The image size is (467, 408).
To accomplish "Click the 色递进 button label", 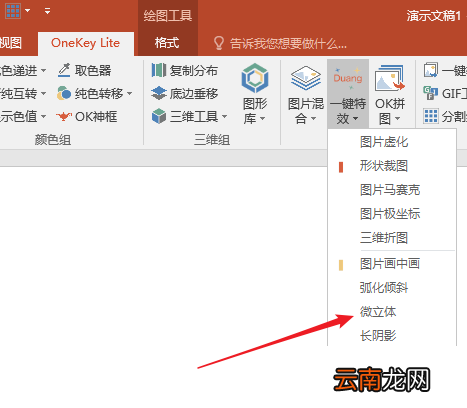I will [x=18, y=71].
